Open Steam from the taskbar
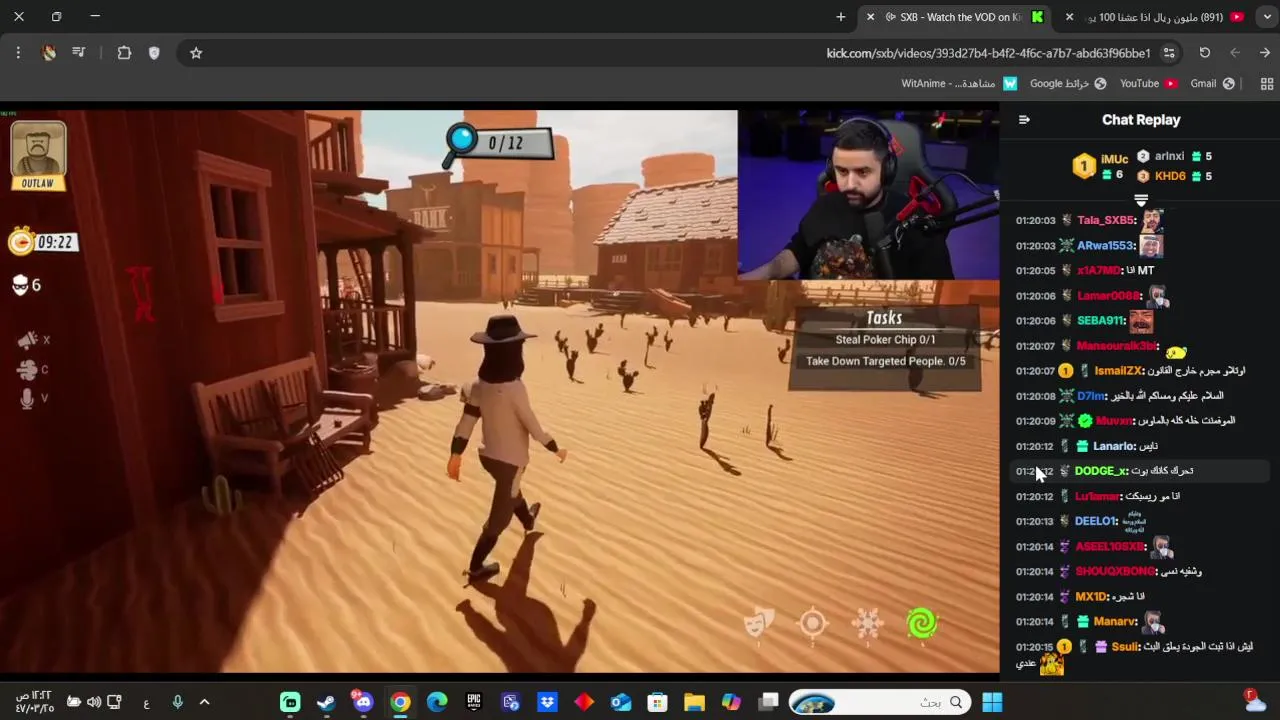The width and height of the screenshot is (1280, 720). 326,702
